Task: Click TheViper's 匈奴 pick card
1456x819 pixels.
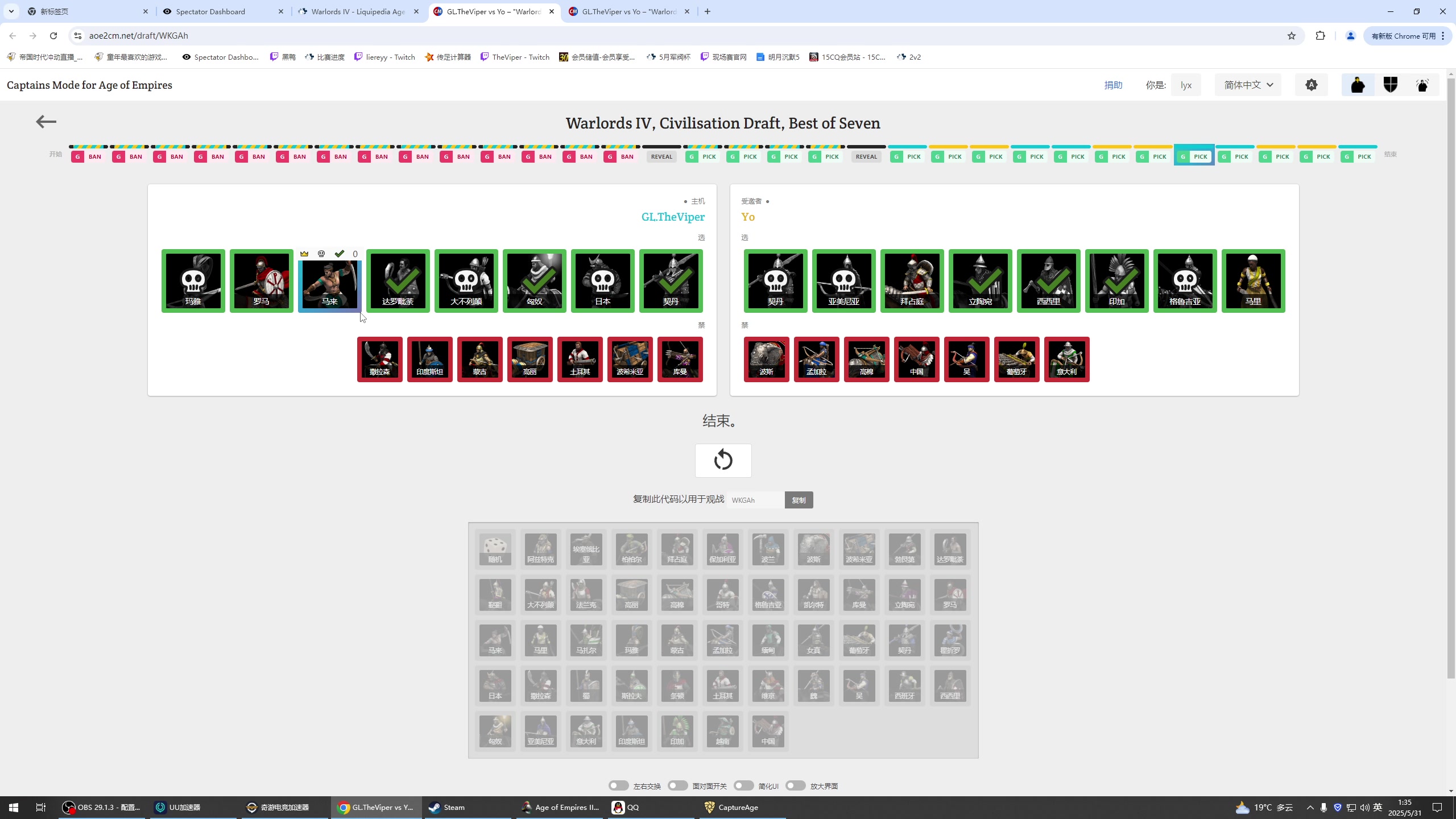Action: point(535,281)
